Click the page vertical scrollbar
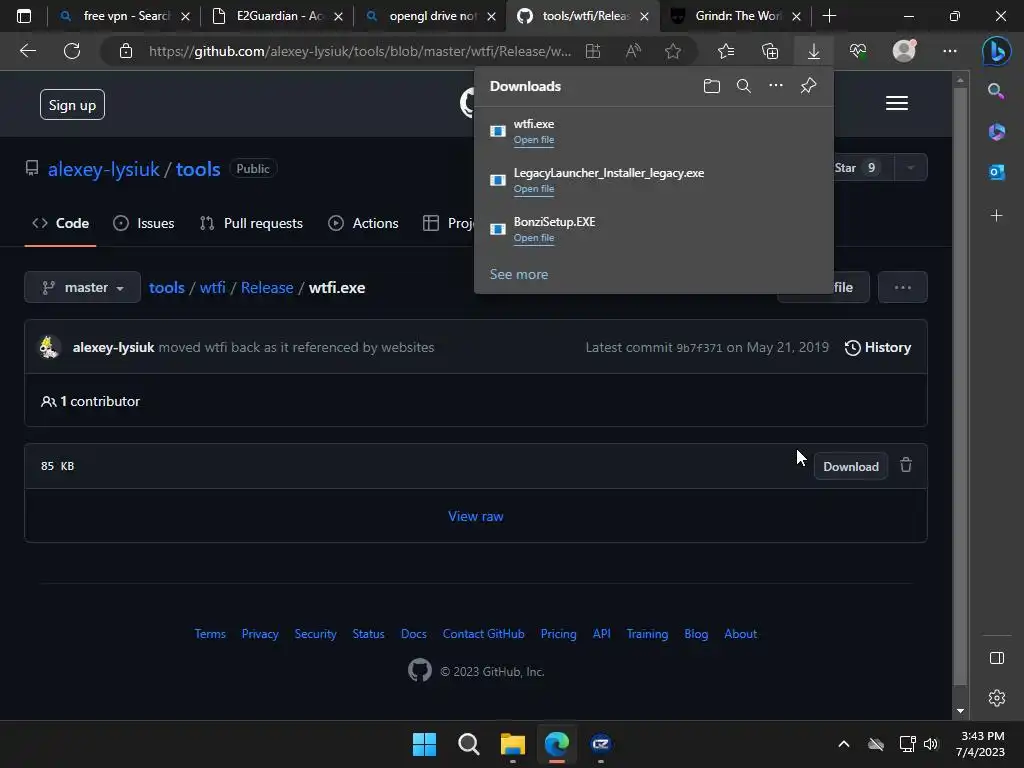 [960, 387]
